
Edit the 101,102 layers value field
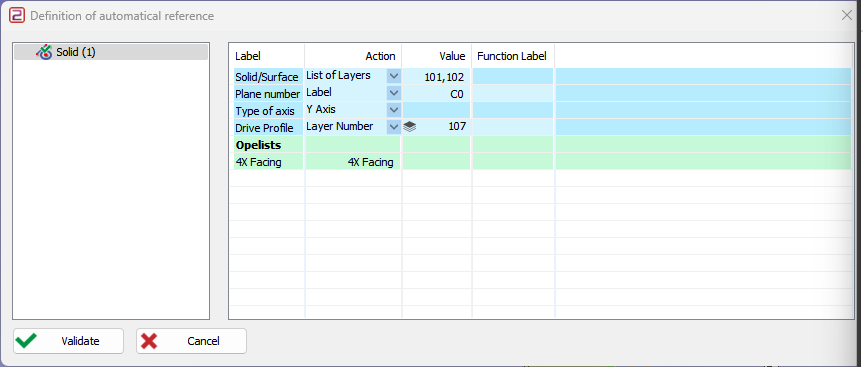tap(436, 76)
